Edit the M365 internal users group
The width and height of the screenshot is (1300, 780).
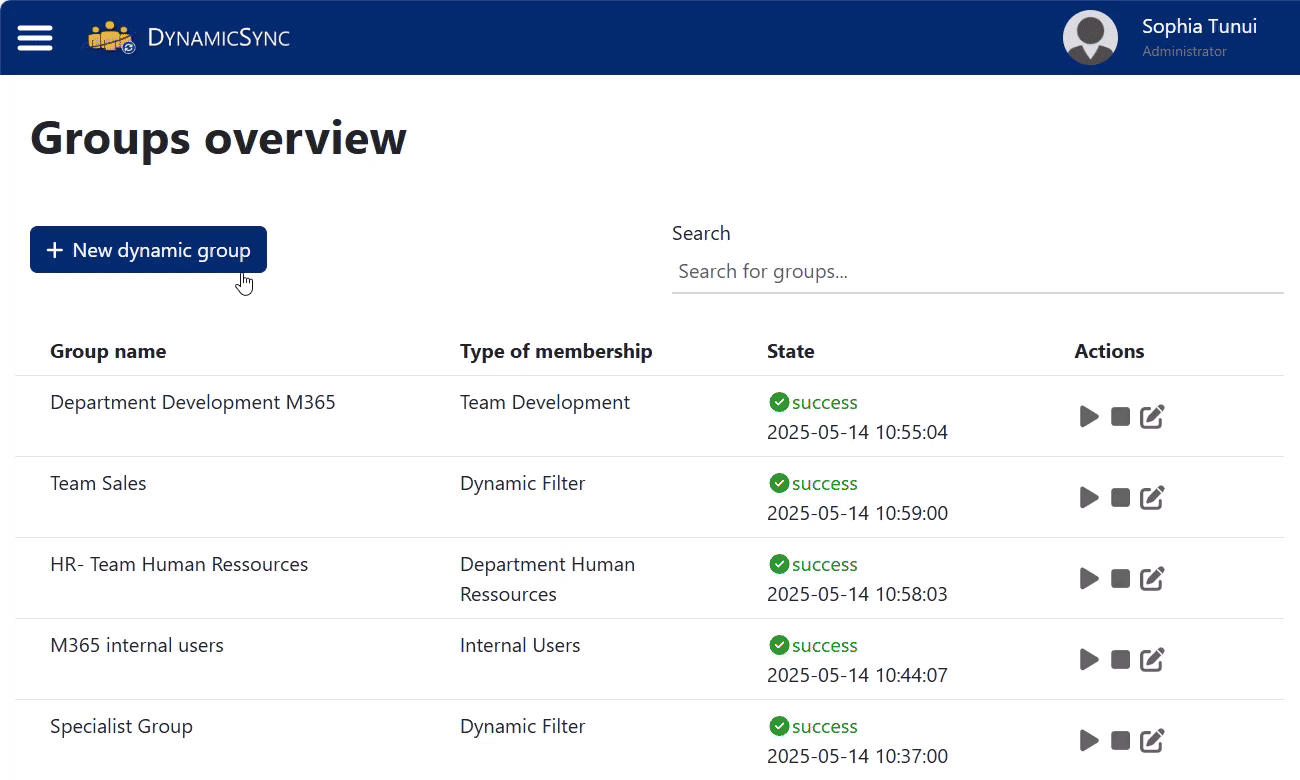[1152, 659]
